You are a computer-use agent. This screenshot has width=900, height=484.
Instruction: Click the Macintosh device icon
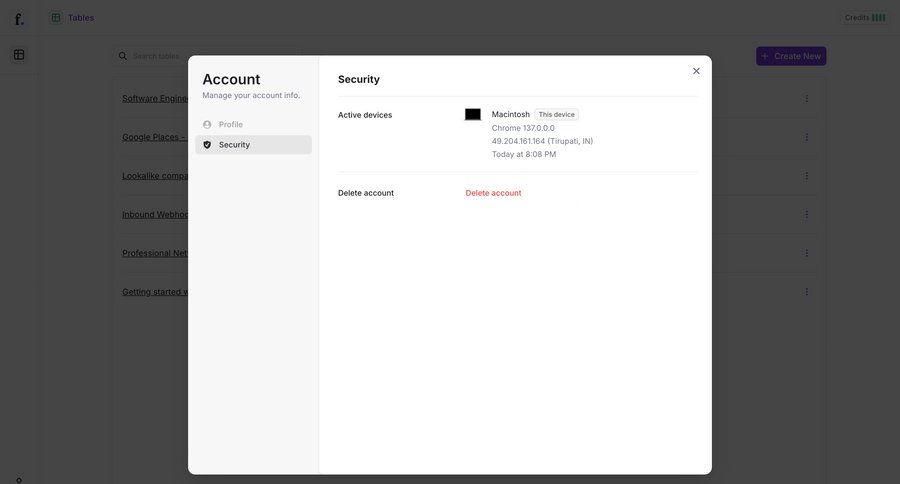point(472,114)
